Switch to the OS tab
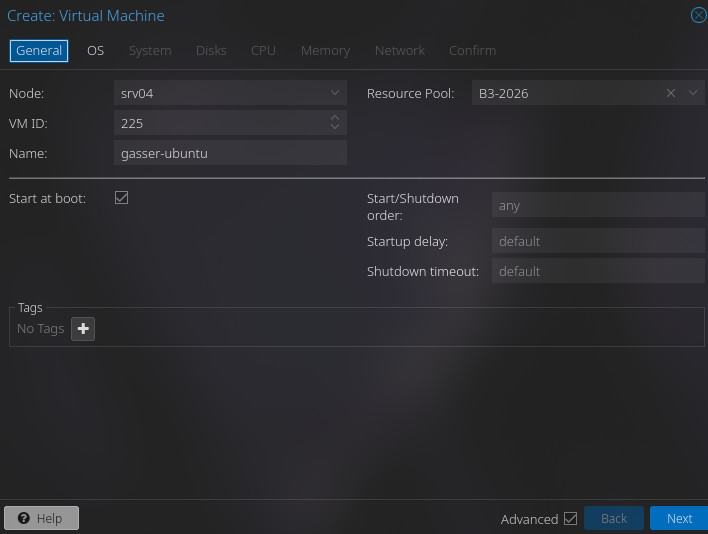708x534 pixels. pyautogui.click(x=95, y=50)
